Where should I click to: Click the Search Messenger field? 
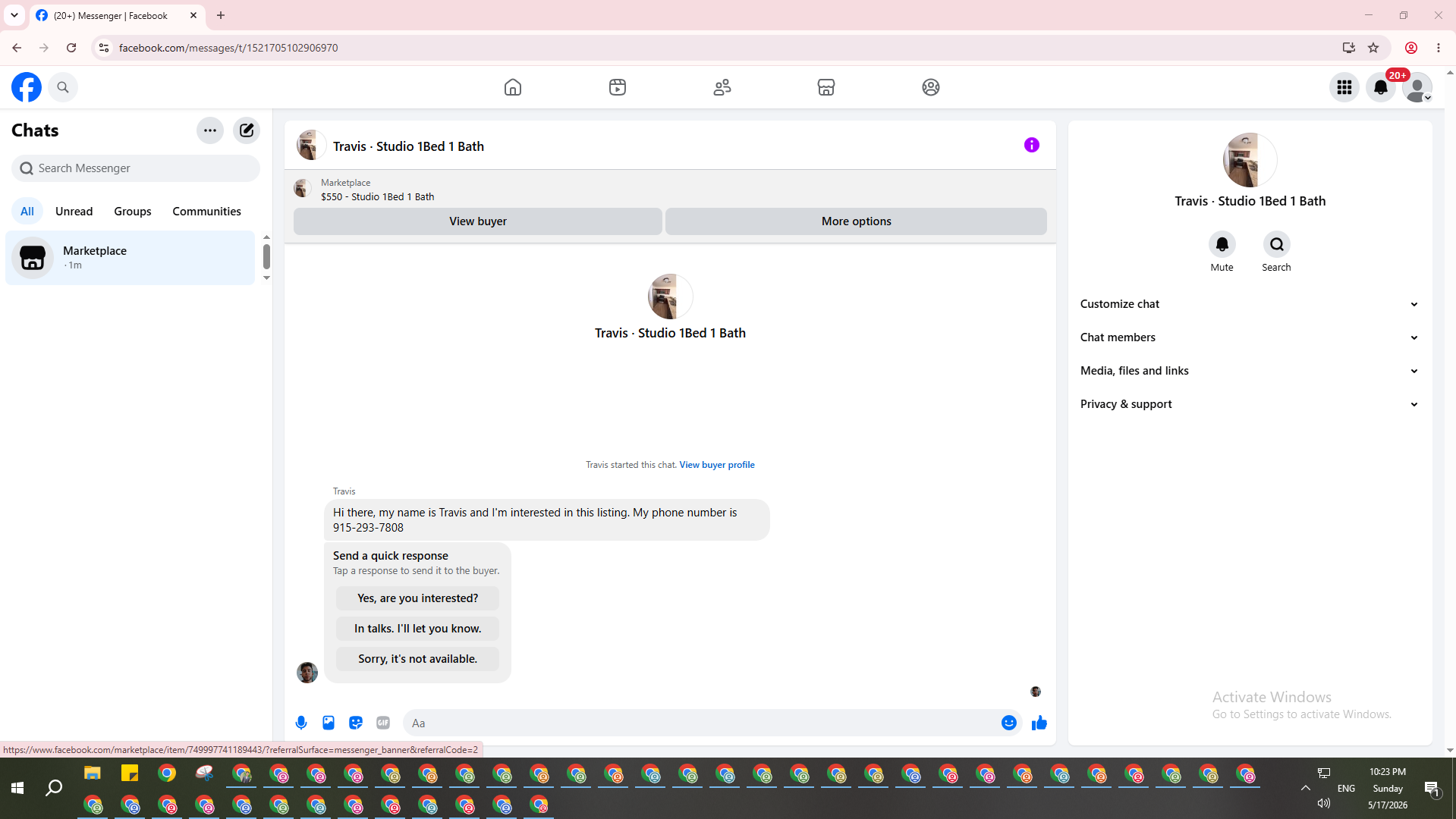[136, 168]
